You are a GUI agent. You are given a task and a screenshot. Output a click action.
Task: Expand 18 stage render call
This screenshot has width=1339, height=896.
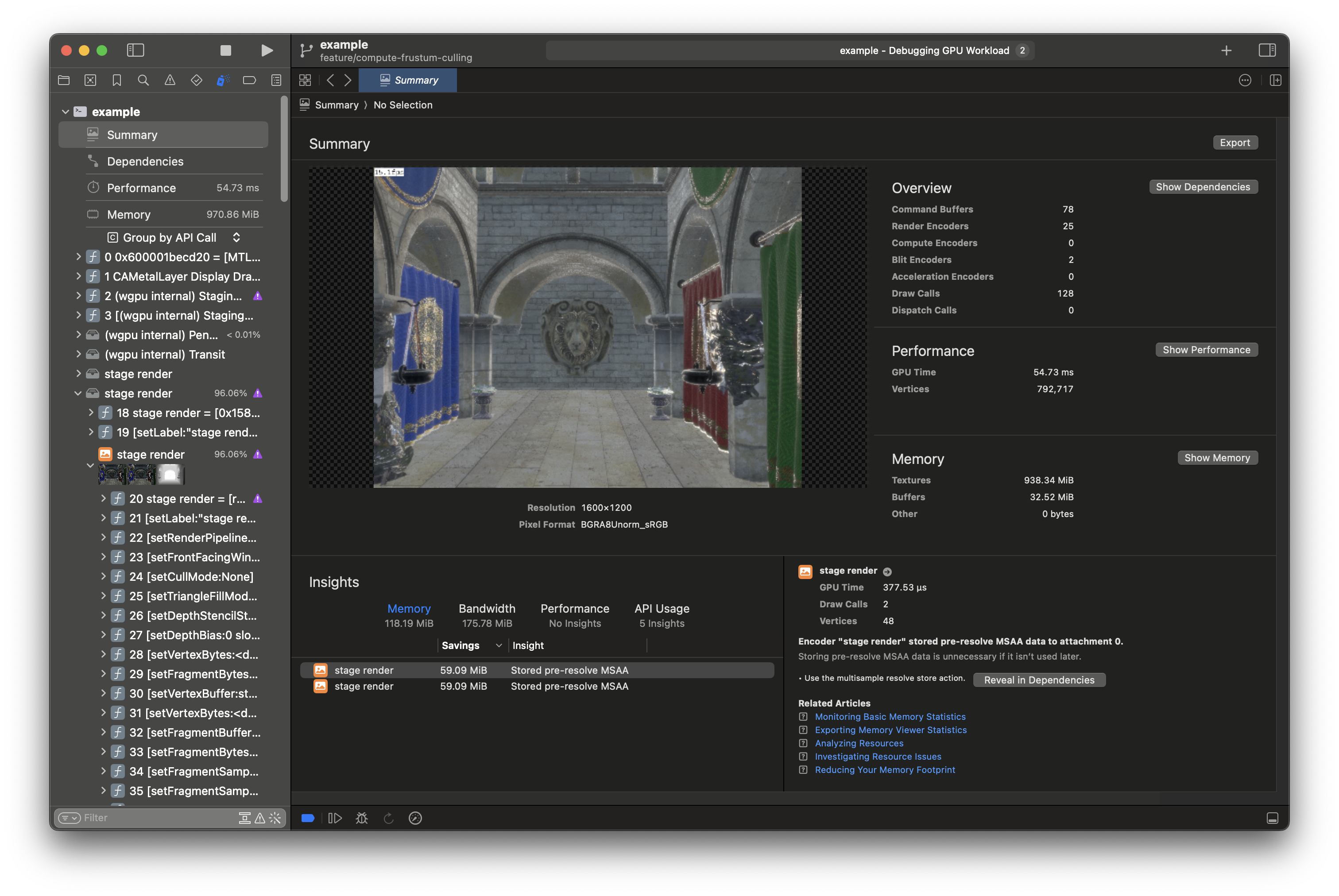(x=91, y=413)
